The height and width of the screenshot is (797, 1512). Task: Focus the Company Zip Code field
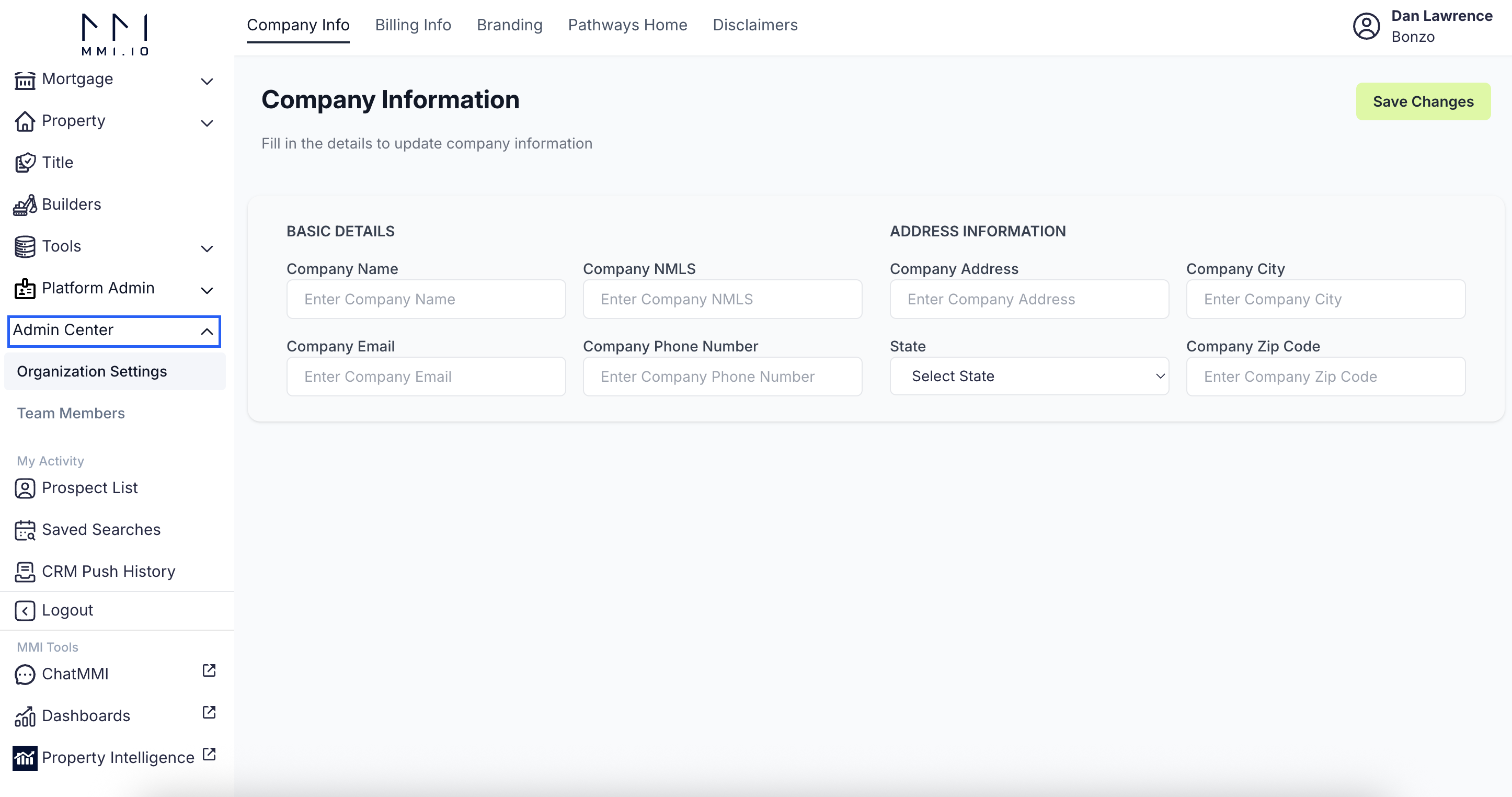point(1326,377)
